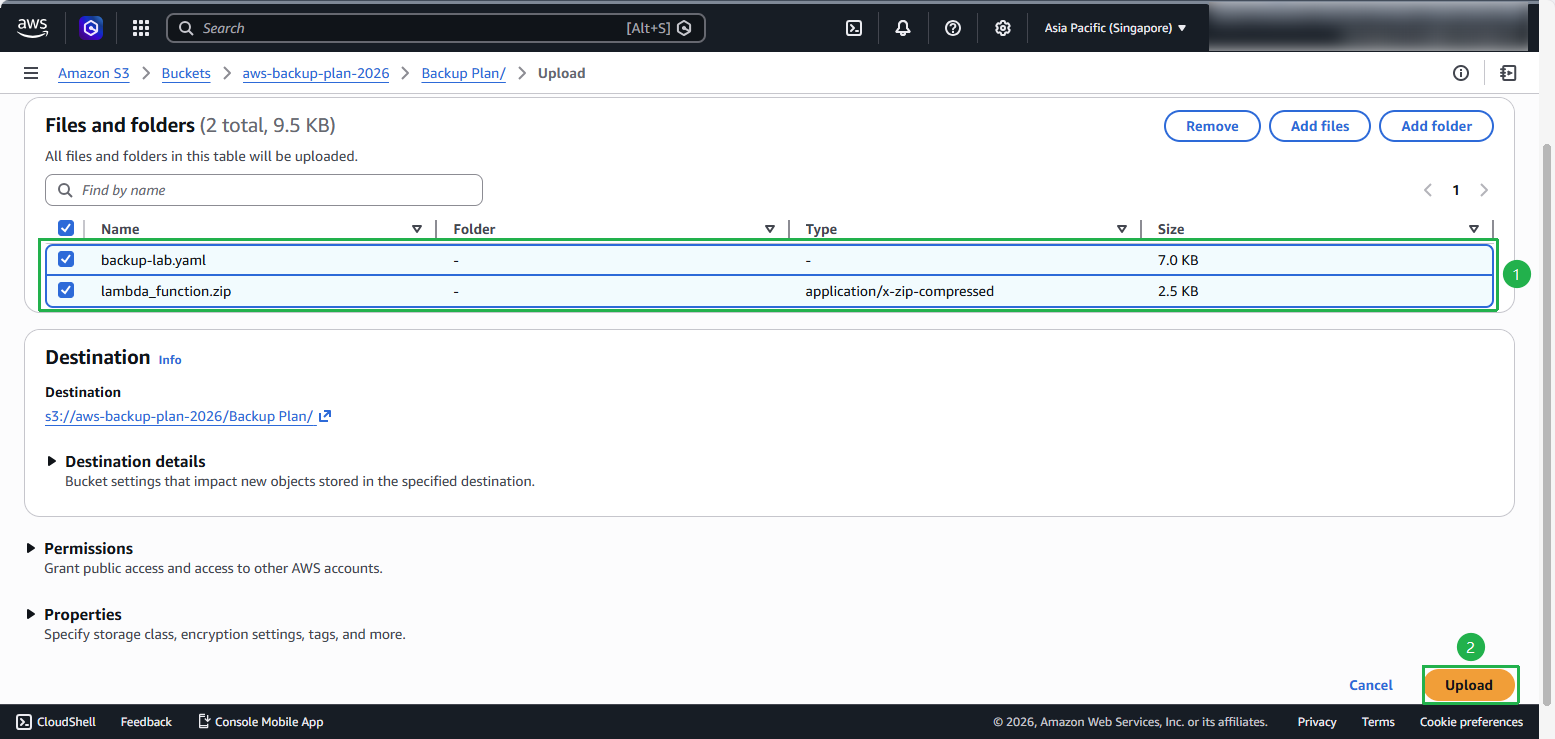The image size is (1555, 739).
Task: Toggle the select-all checkbox in table header
Action: [x=66, y=229]
